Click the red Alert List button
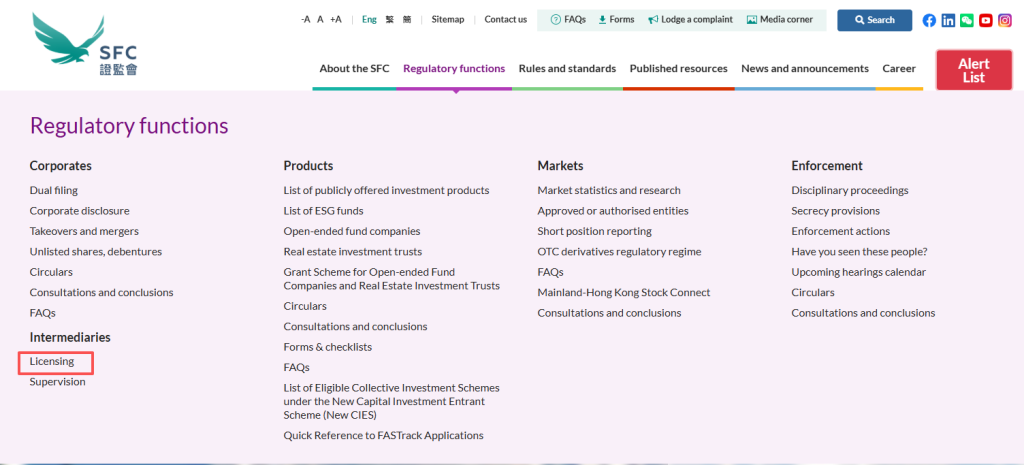Image resolution: width=1024 pixels, height=465 pixels. [x=973, y=70]
